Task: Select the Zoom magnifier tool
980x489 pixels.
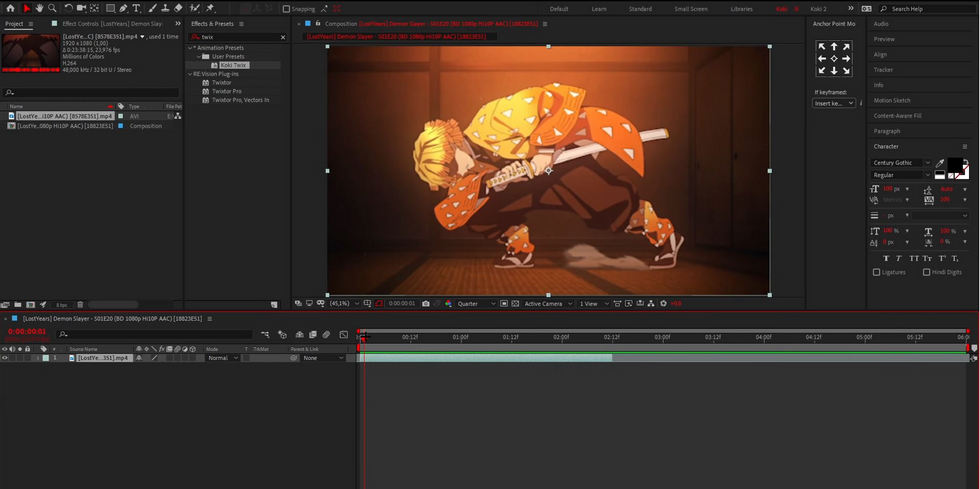Action: pos(52,8)
